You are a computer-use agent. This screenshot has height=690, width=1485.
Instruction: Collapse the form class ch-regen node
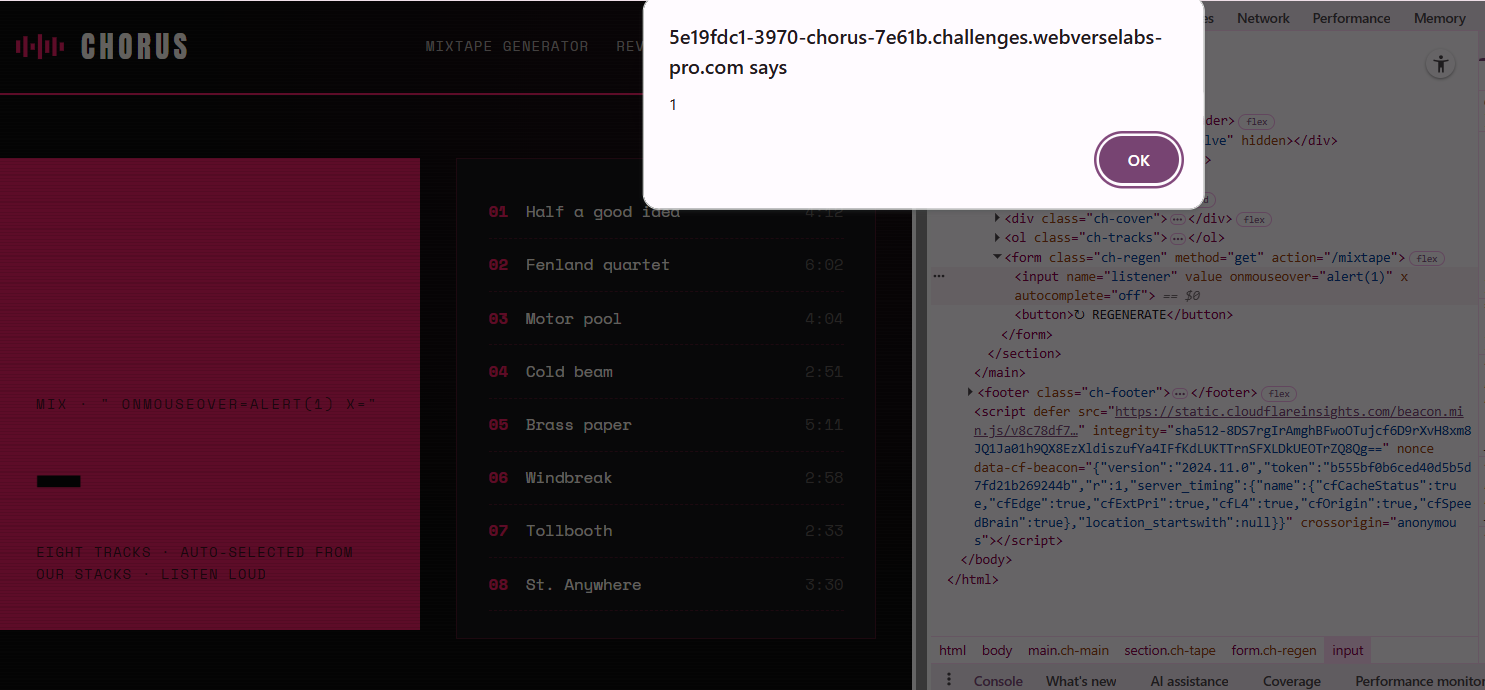click(998, 257)
